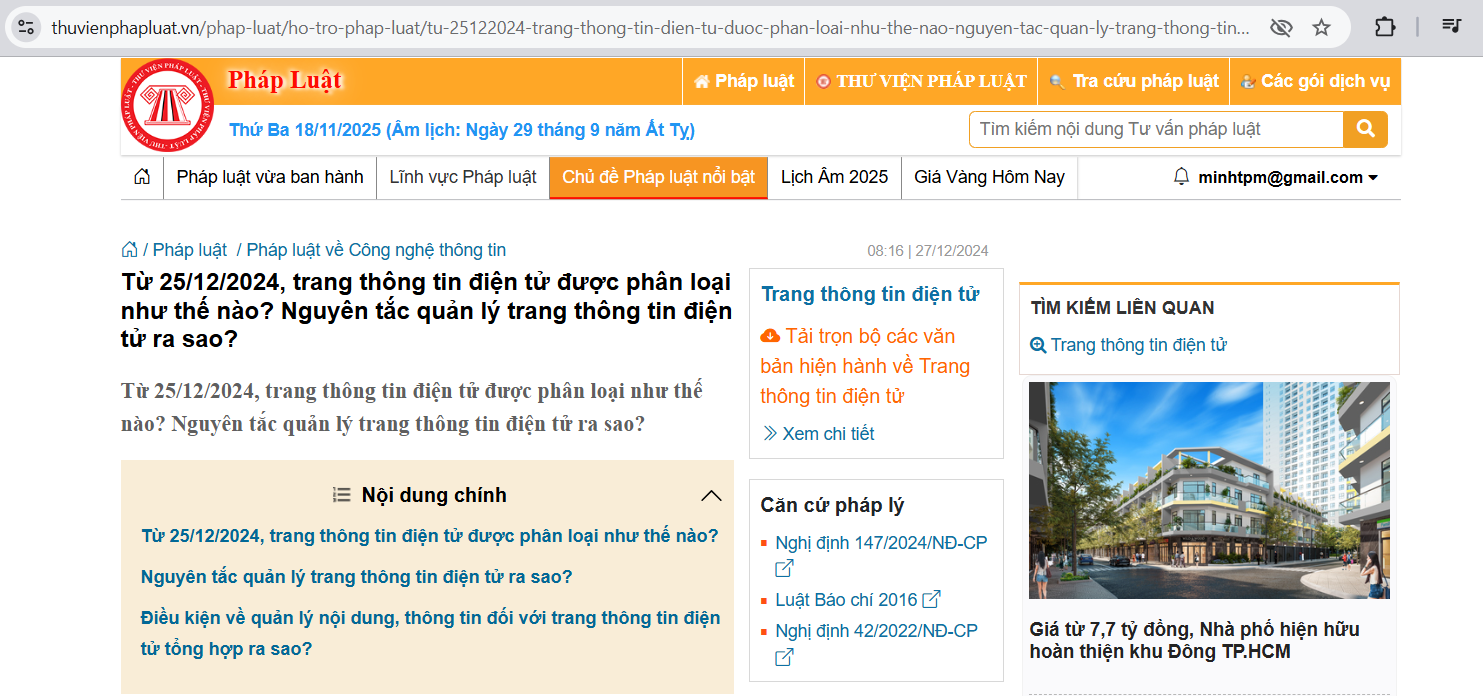Open the browser media control icon
The height and width of the screenshot is (696, 1483).
1451,27
